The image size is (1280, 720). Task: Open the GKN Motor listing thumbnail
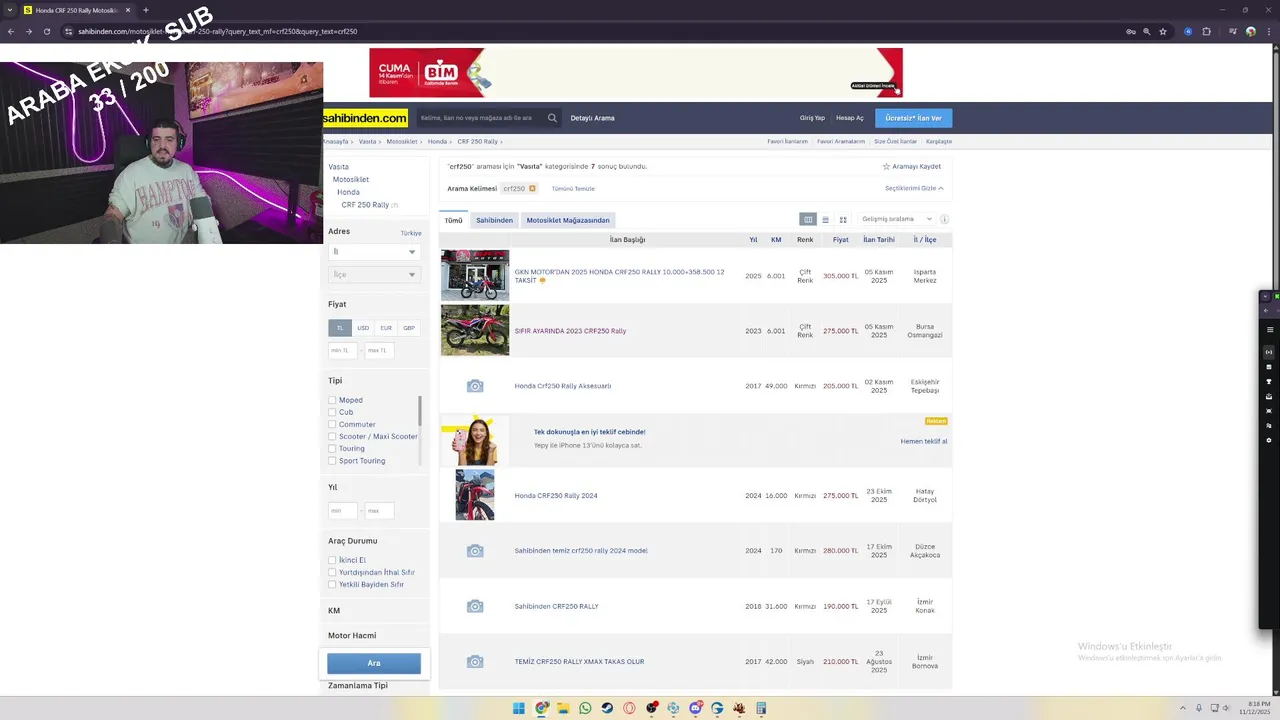coord(475,275)
